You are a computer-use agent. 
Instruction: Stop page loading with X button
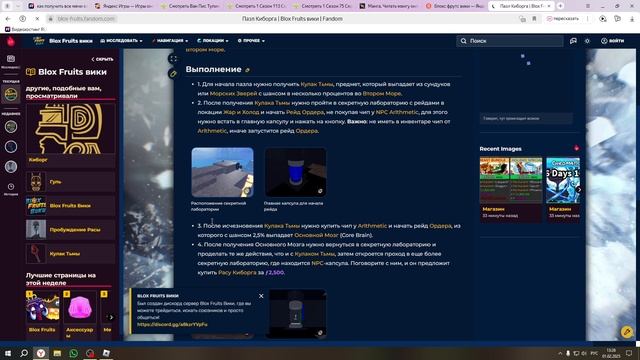pyautogui.click(x=37, y=19)
